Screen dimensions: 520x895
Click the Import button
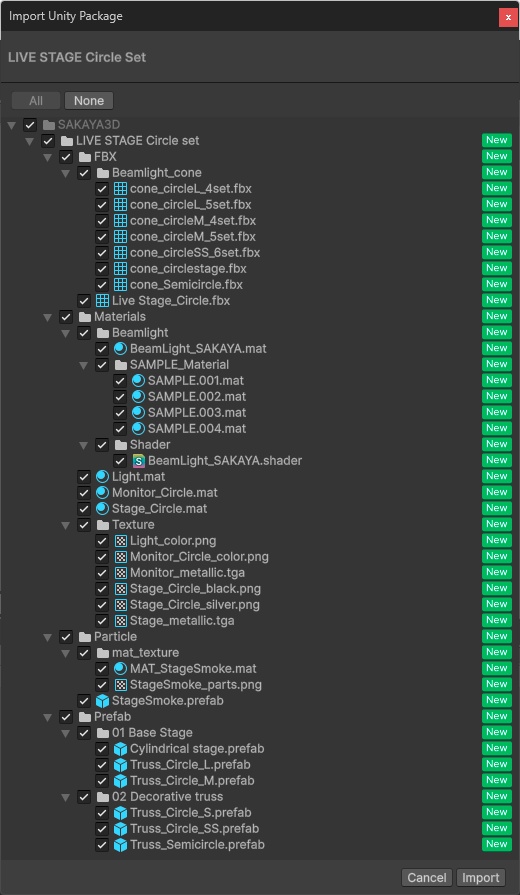pyautogui.click(x=481, y=878)
